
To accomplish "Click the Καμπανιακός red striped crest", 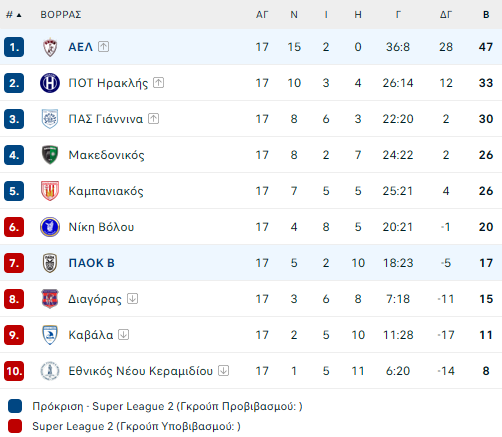I will pos(50,191).
